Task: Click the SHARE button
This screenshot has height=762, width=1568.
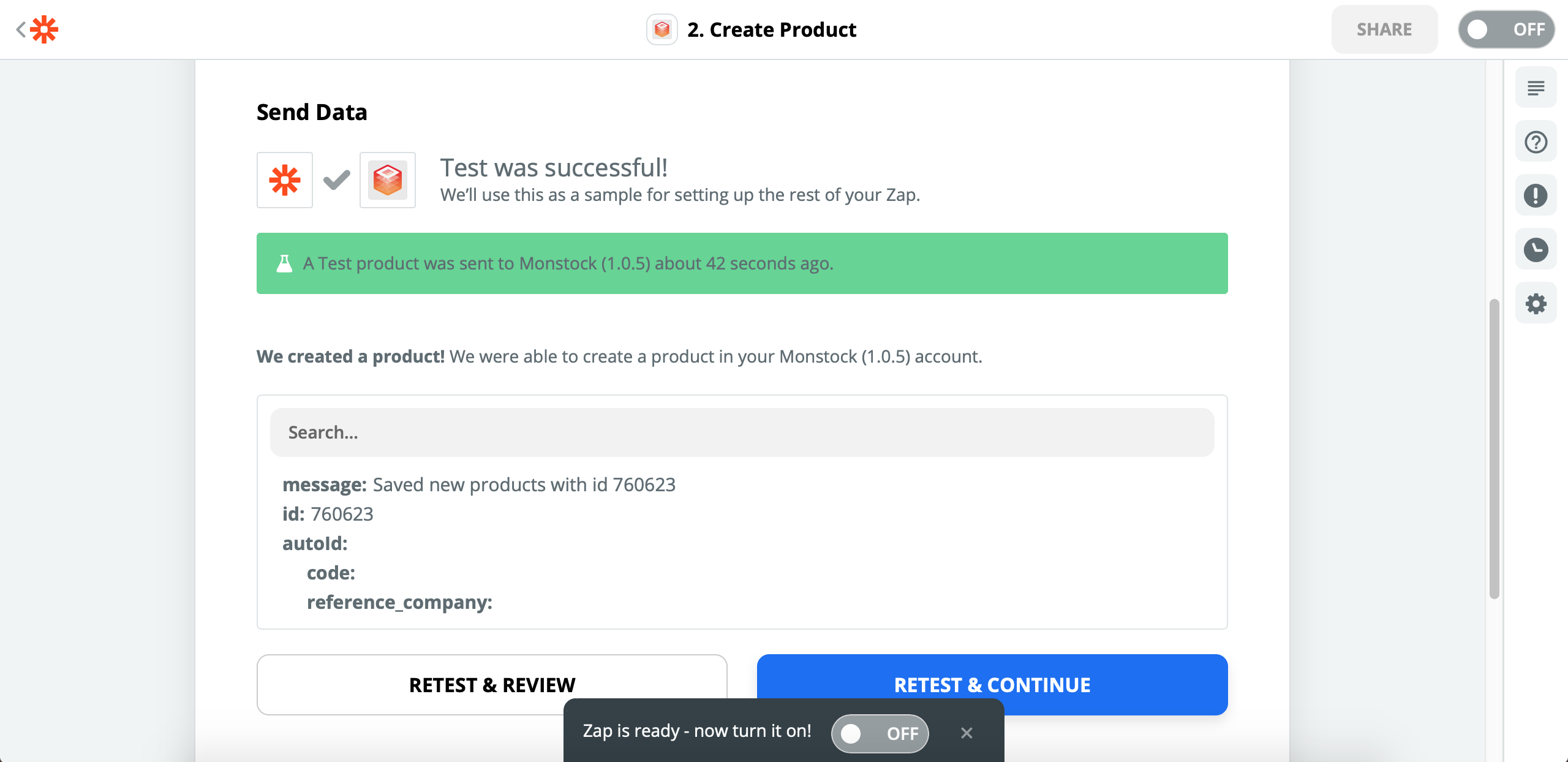Action: click(x=1384, y=29)
